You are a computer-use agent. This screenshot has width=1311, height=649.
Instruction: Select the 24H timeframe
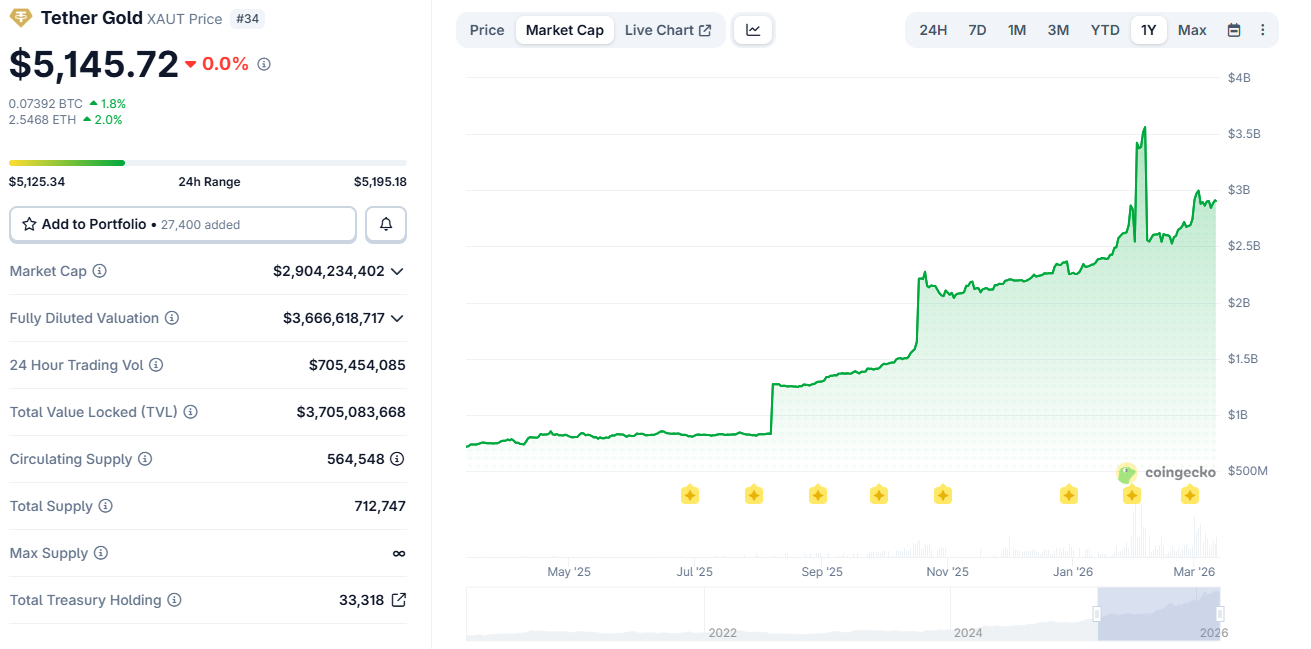coord(933,30)
